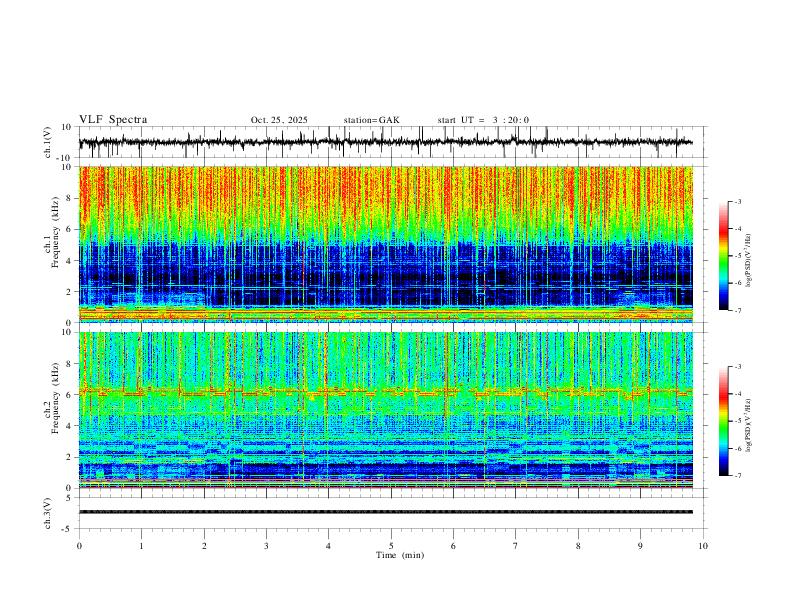Select the date text 'Oct. 25, 2025'
Screen dimensions: 792x612
tap(279, 120)
